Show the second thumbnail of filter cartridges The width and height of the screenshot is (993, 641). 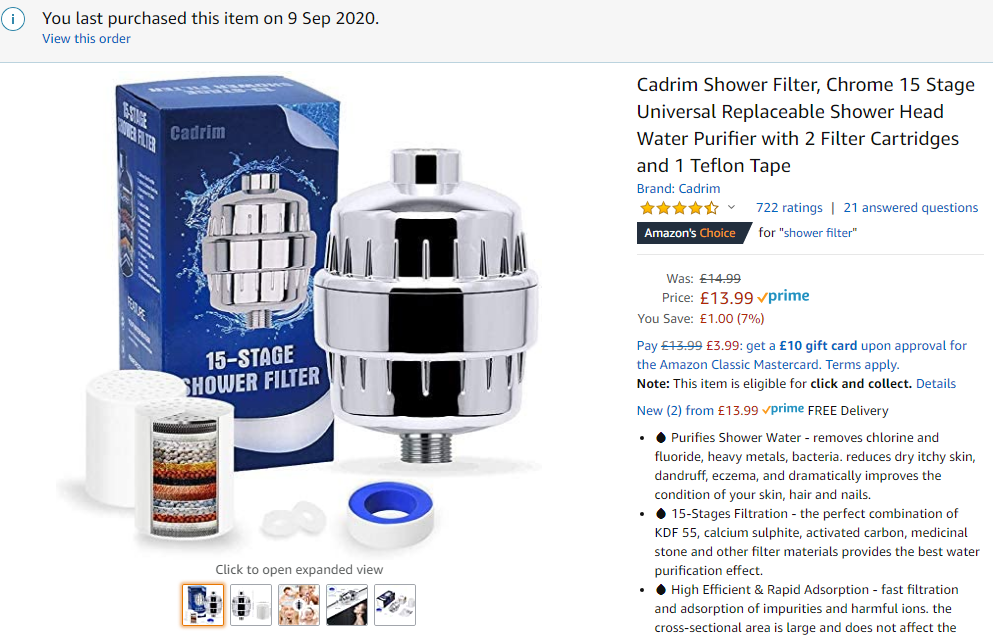(x=251, y=605)
